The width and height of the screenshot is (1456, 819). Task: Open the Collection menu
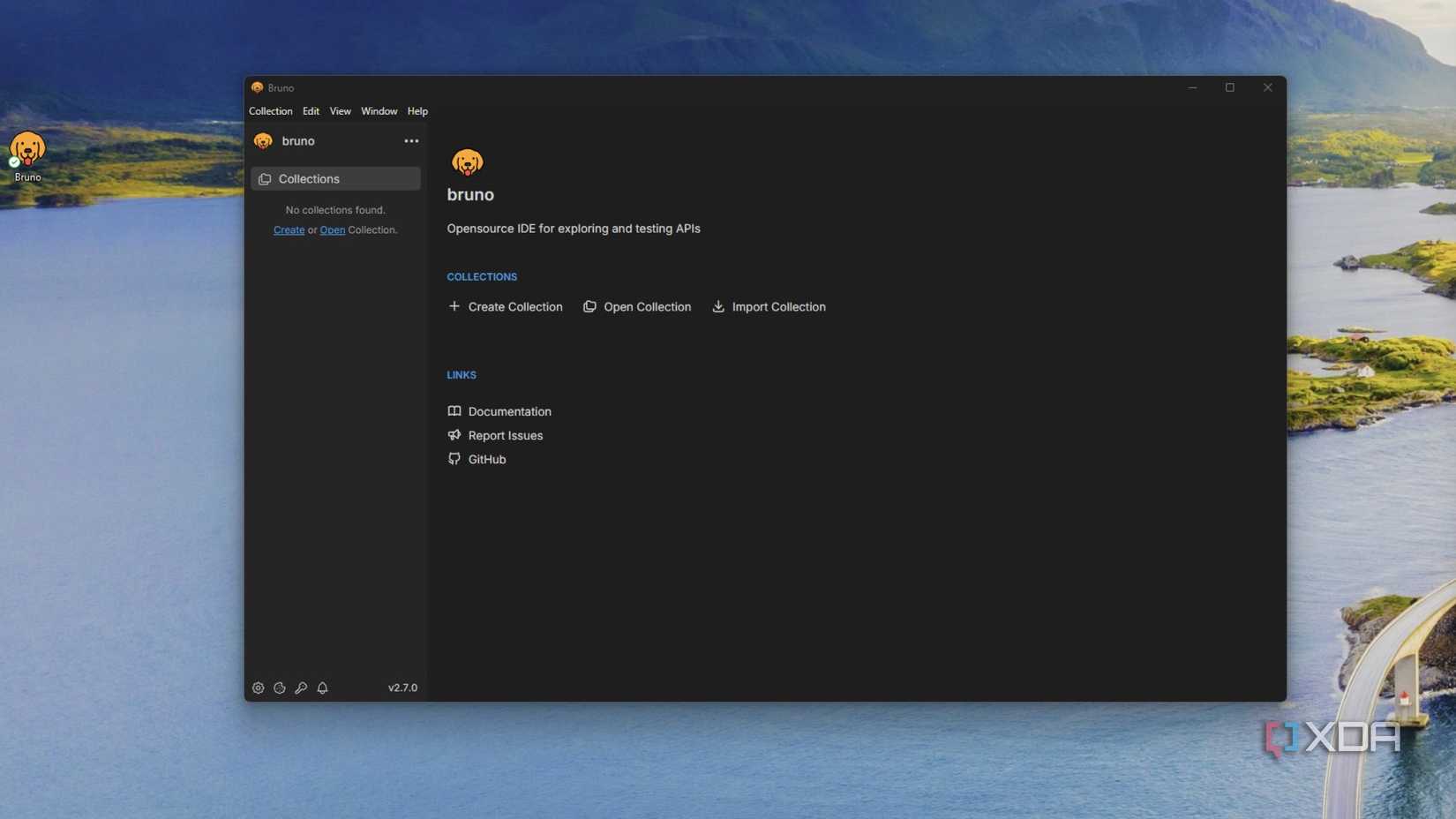coord(270,110)
